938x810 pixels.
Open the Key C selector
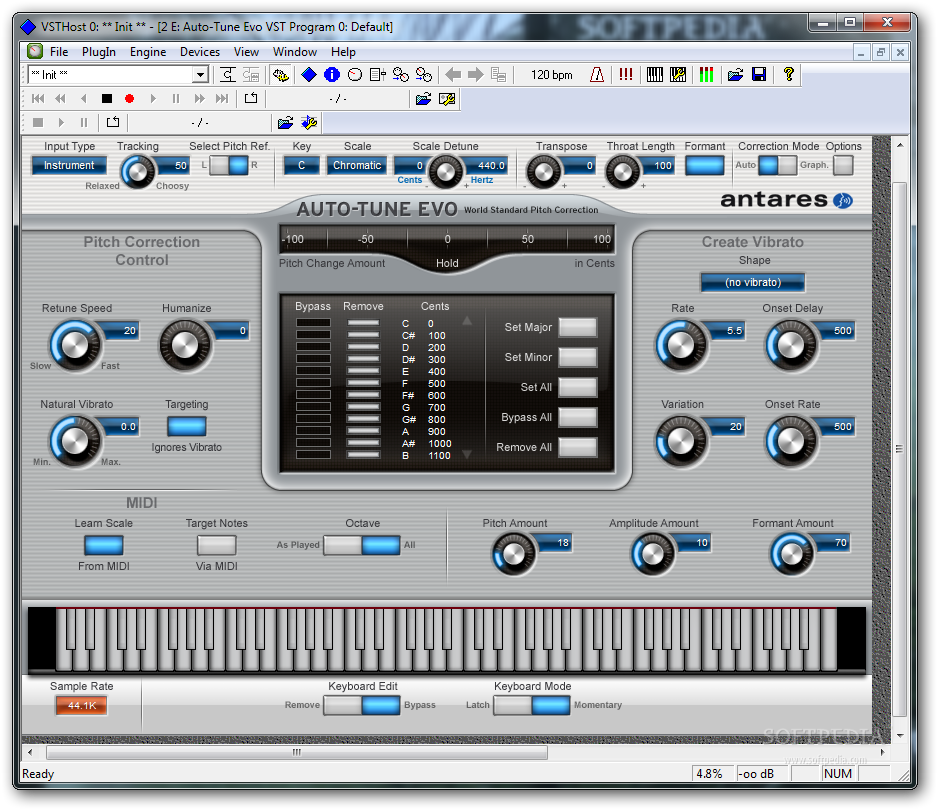302,165
